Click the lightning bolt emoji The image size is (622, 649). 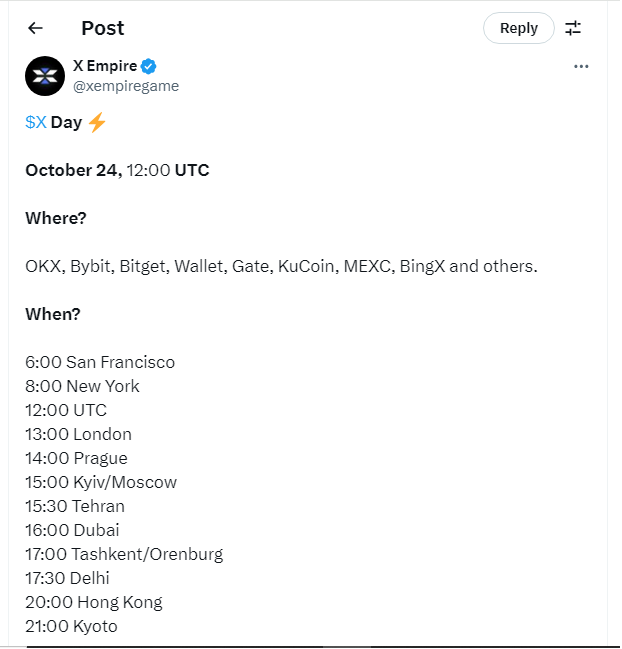click(x=96, y=123)
